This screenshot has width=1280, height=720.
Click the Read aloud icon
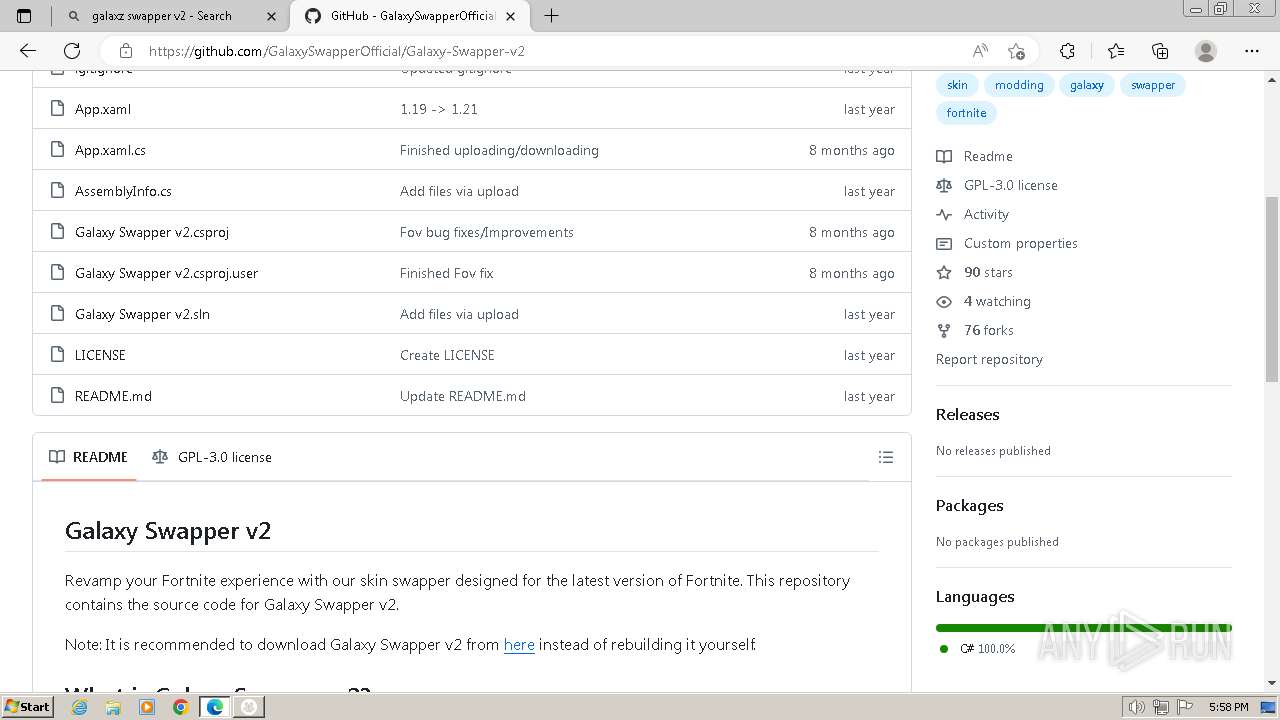point(980,51)
